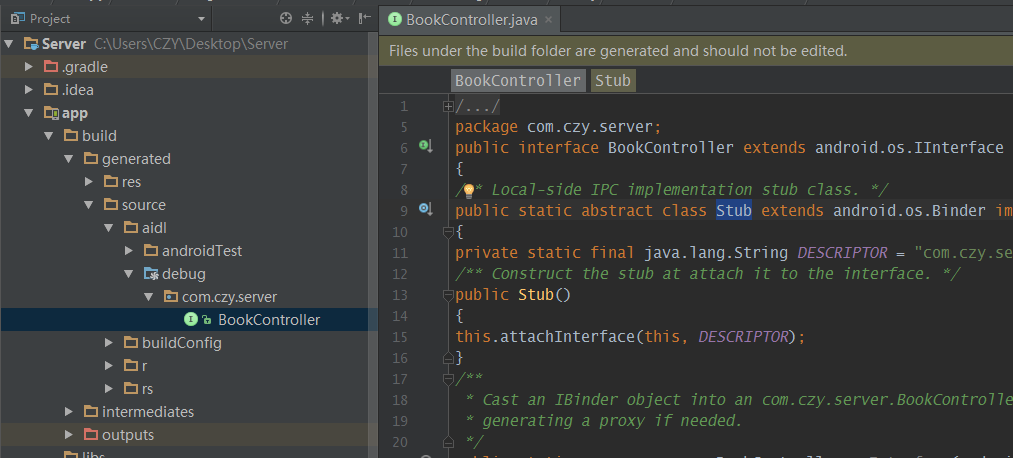Screen dimensions: 1013x458
Task: Click the collapse all icon in Project panel
Action: click(x=307, y=18)
